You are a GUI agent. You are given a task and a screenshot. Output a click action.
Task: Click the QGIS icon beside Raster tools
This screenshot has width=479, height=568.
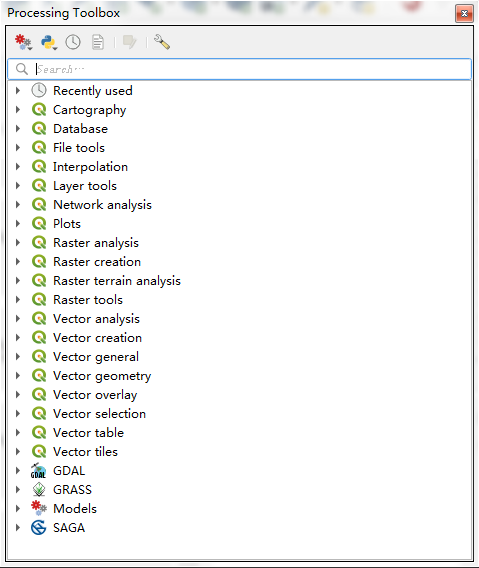pos(39,300)
